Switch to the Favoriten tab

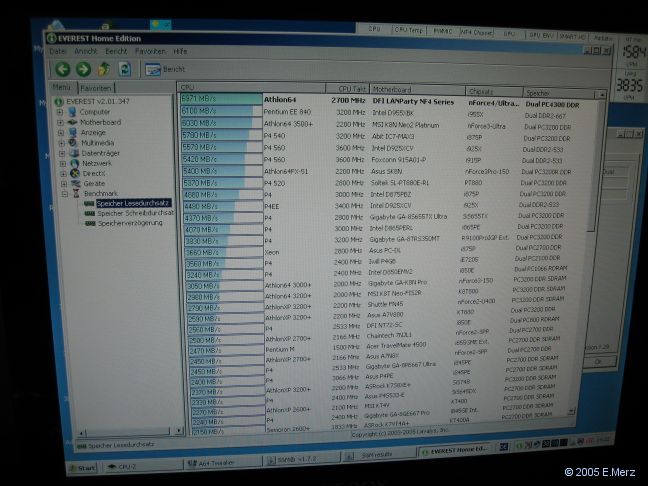click(x=95, y=88)
